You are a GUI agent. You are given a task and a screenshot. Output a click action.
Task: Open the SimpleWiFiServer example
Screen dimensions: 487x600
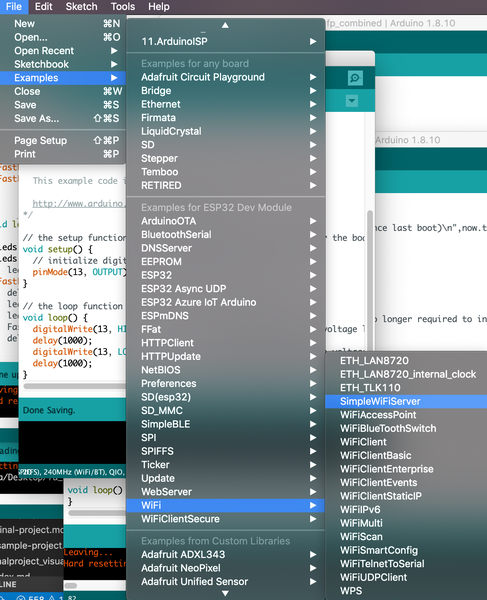click(x=406, y=401)
